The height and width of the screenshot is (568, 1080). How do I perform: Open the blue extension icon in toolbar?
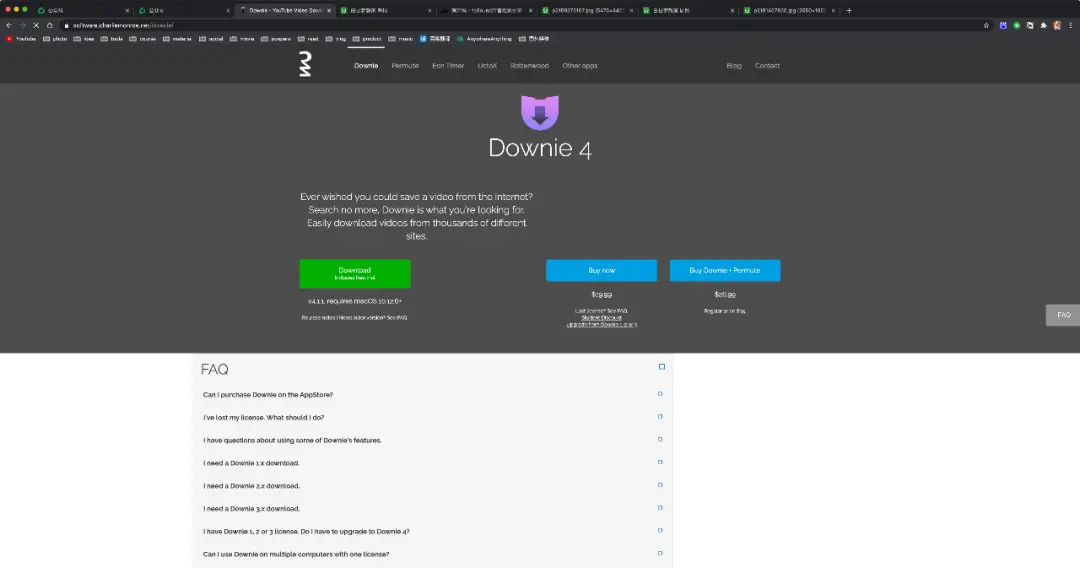(1003, 25)
